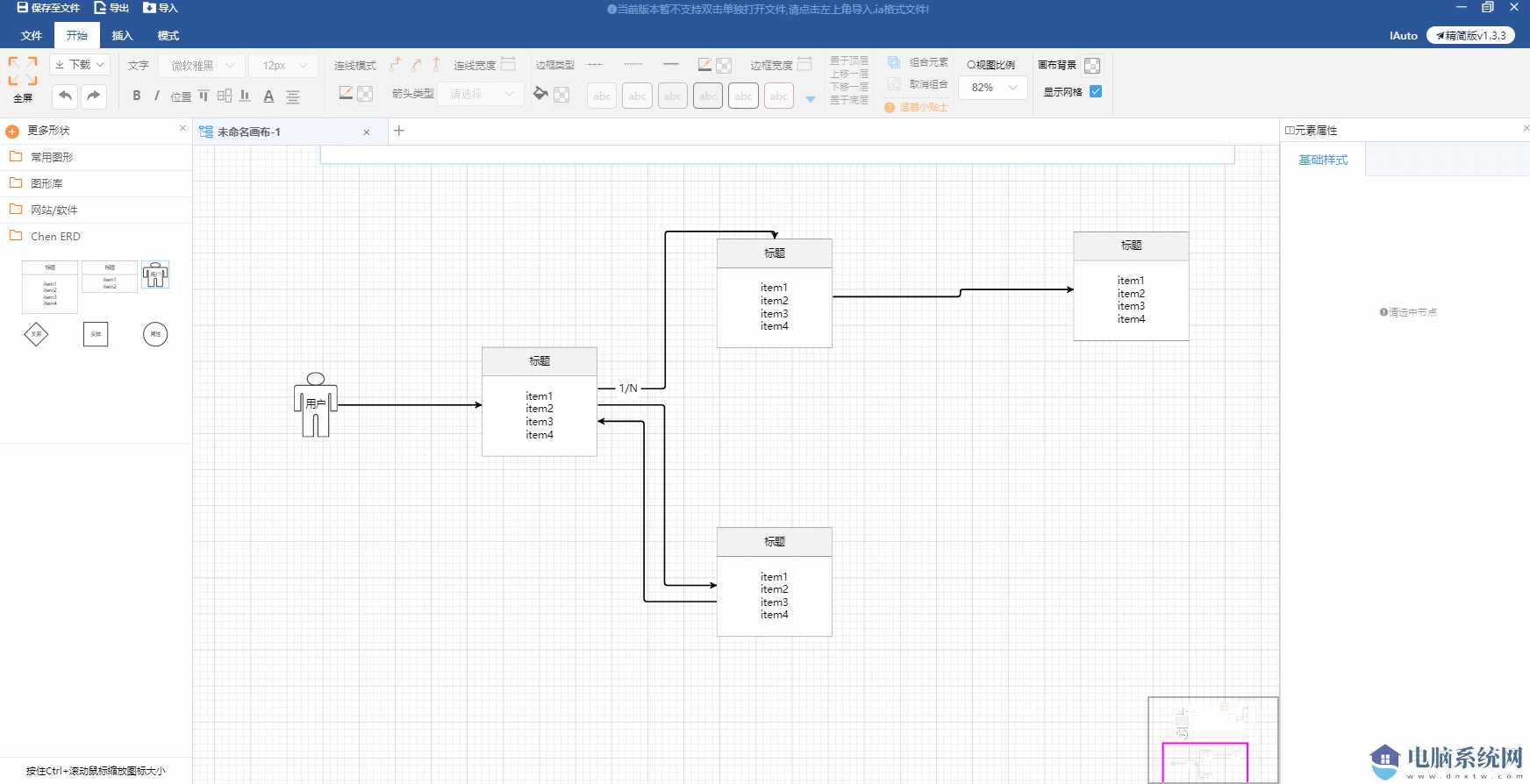Screen dimensions: 1530x784
Task: Open the 连线宽度 line width icon
Action: click(508, 65)
